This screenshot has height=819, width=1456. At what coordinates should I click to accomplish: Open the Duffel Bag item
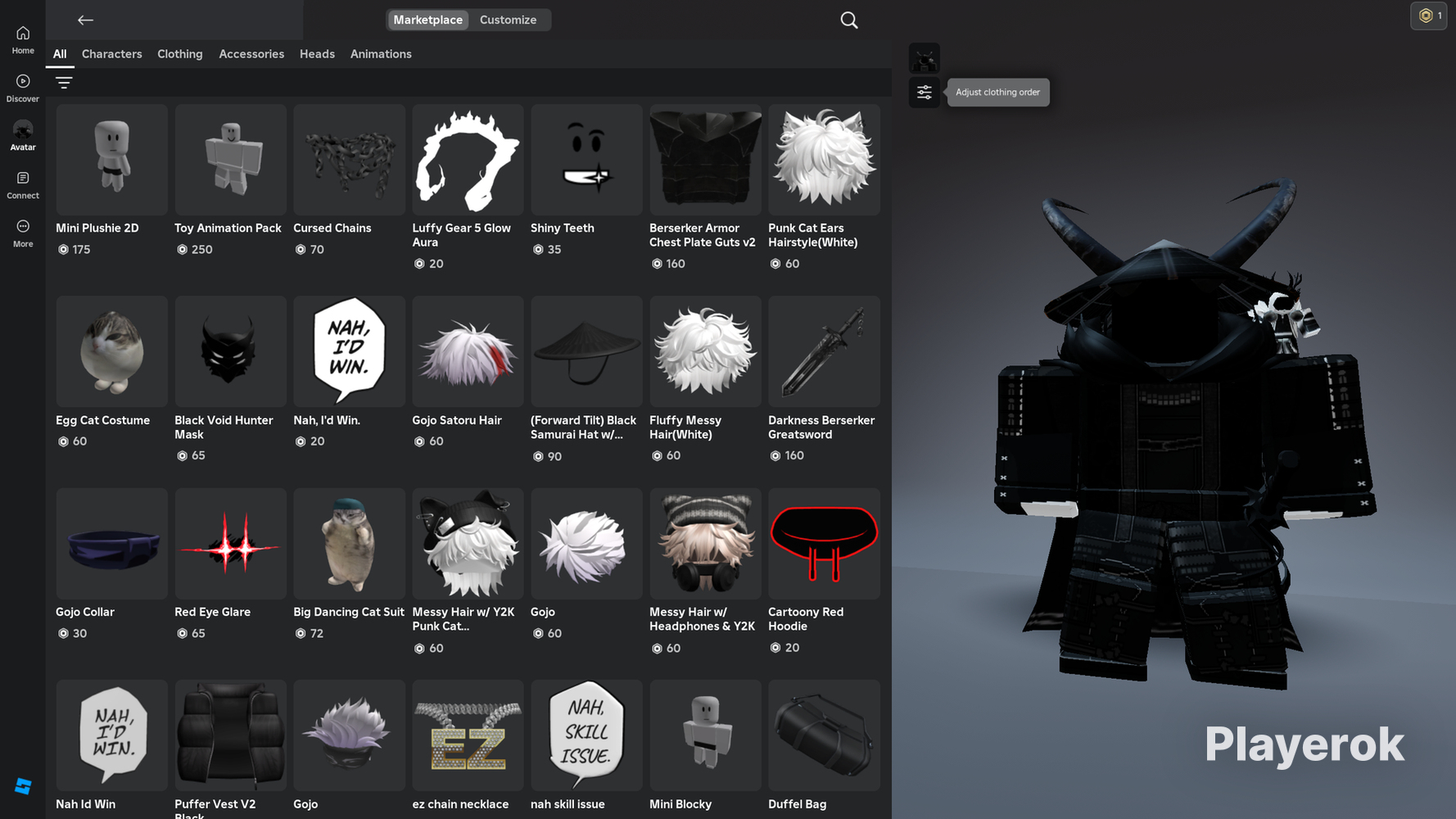point(825,735)
